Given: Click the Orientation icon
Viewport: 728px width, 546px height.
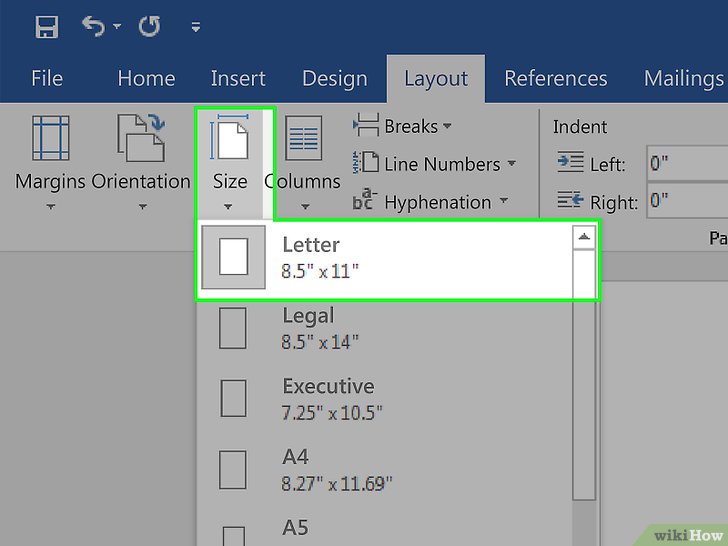Looking at the screenshot, I should tap(141, 138).
